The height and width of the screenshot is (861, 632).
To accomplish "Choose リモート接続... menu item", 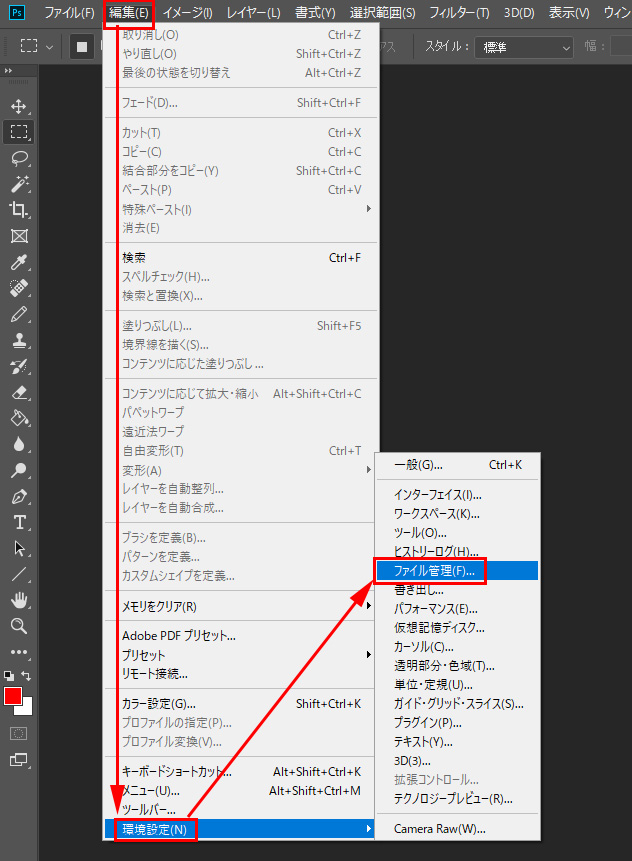I will 241,674.
